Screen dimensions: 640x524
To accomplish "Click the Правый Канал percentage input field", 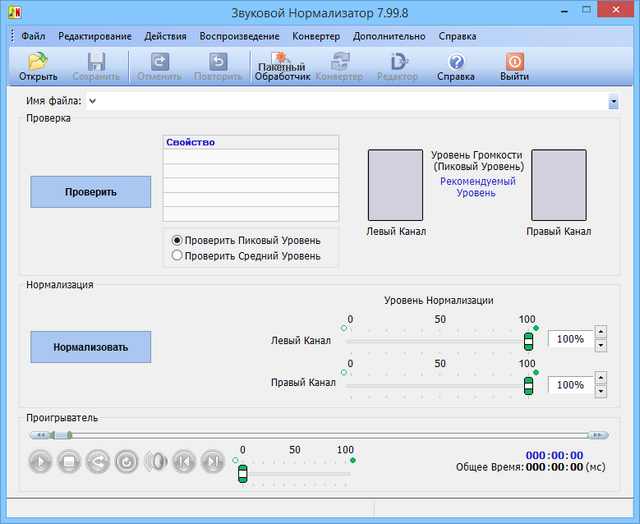I will 570,385.
